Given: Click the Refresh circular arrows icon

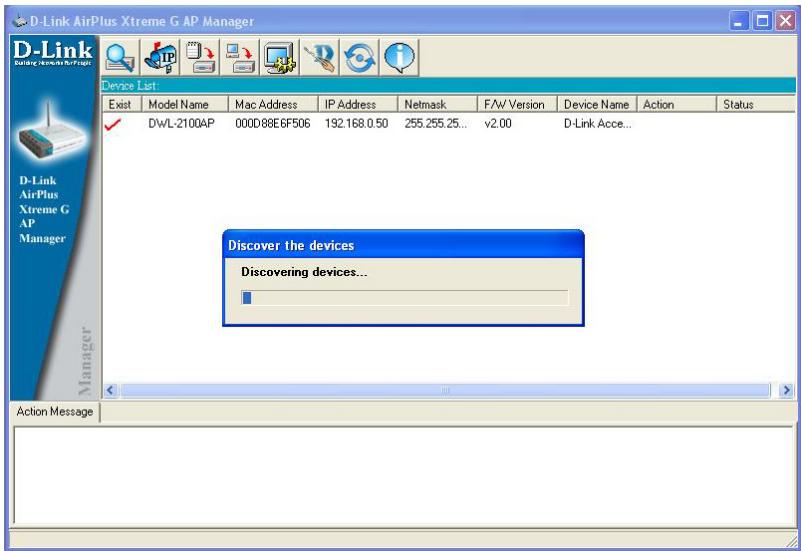Looking at the screenshot, I should [x=360, y=57].
